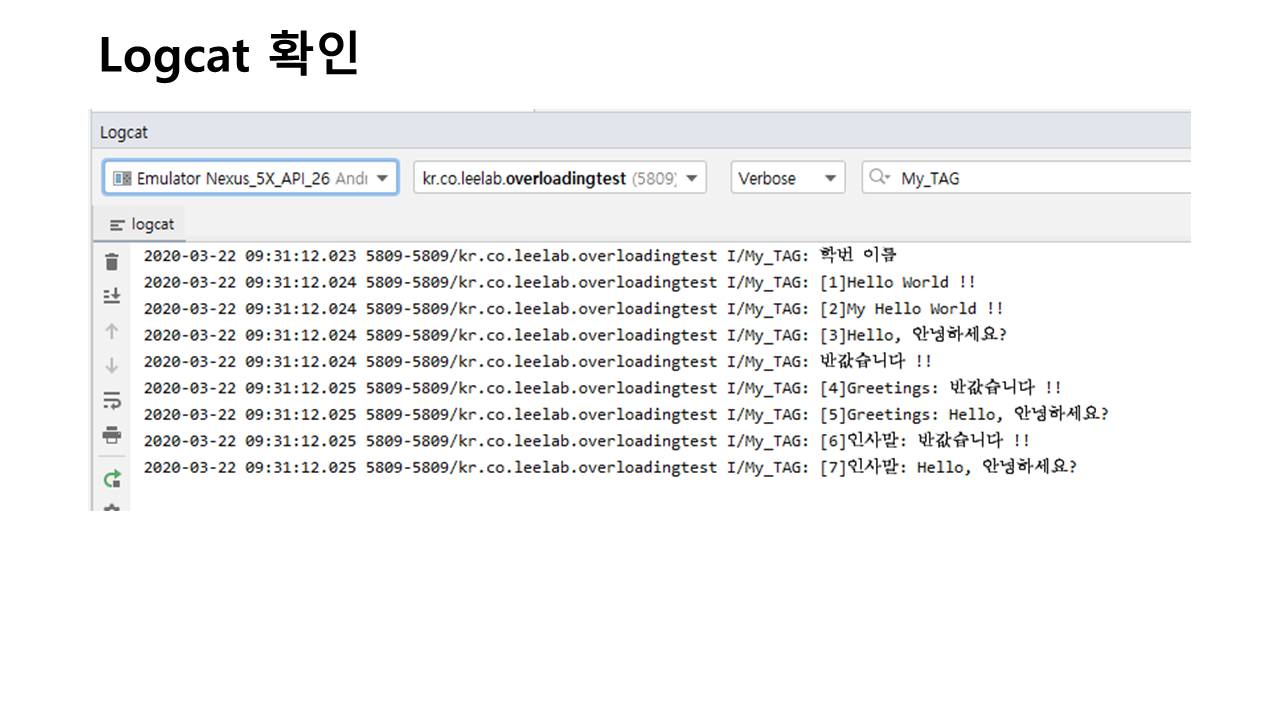Viewport: 1280px width, 720px height.
Task: Toggle soft-wrap for log lines
Action: point(112,401)
